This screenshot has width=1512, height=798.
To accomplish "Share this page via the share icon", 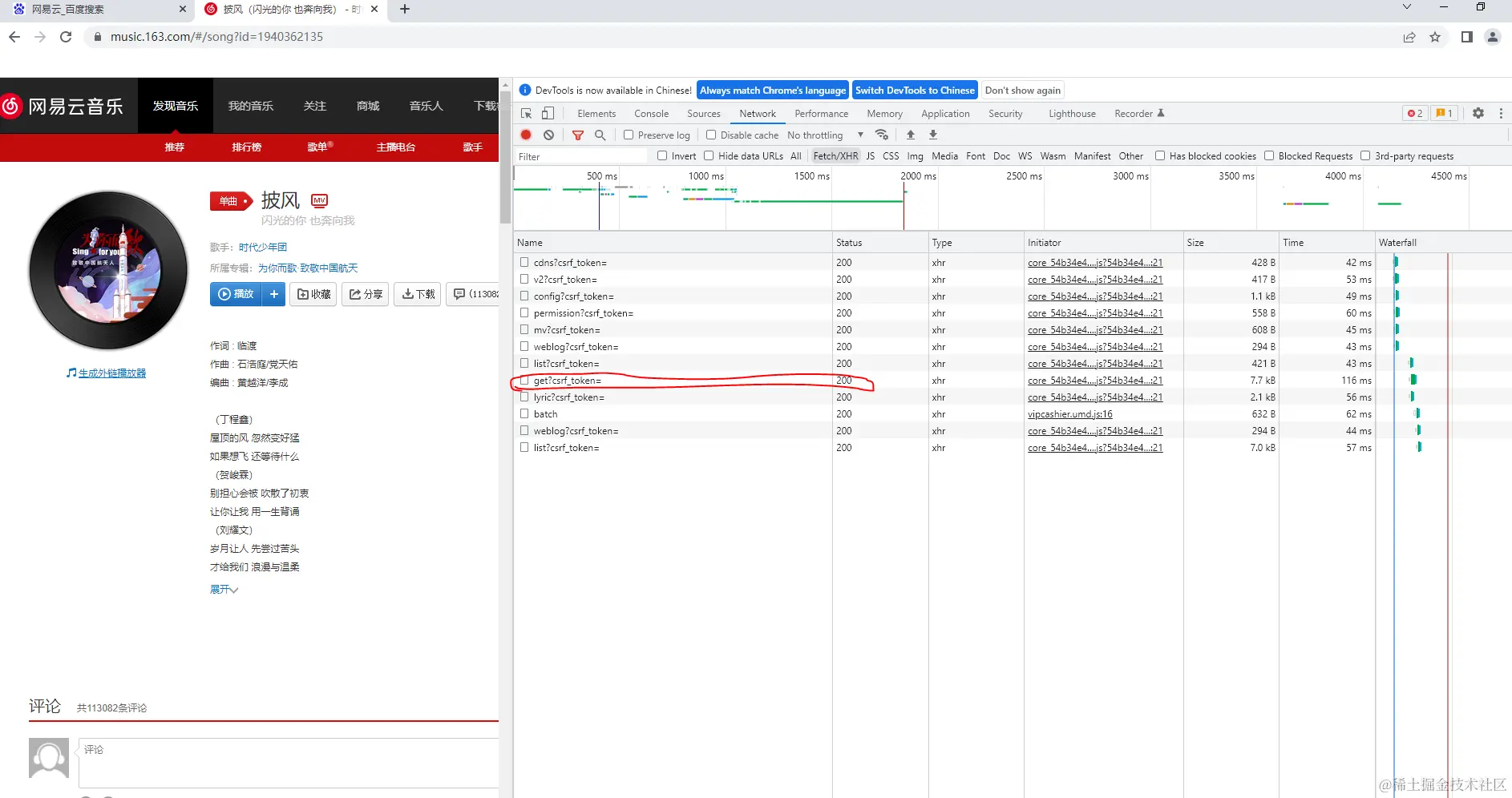I will tap(1409, 37).
